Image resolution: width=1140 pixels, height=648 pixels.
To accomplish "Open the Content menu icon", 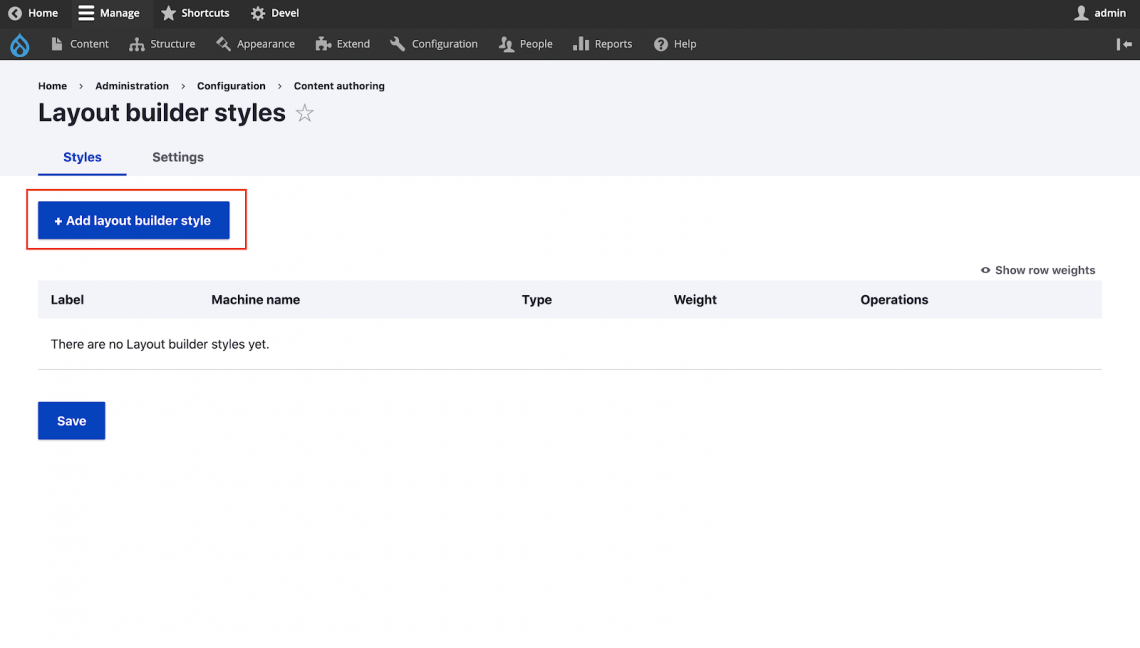I will pyautogui.click(x=57, y=44).
